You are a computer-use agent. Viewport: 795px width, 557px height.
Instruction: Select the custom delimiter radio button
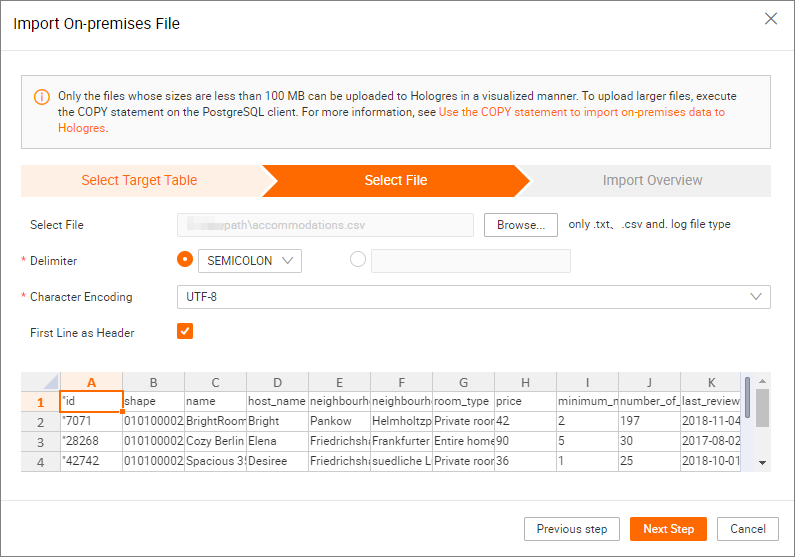click(x=358, y=260)
